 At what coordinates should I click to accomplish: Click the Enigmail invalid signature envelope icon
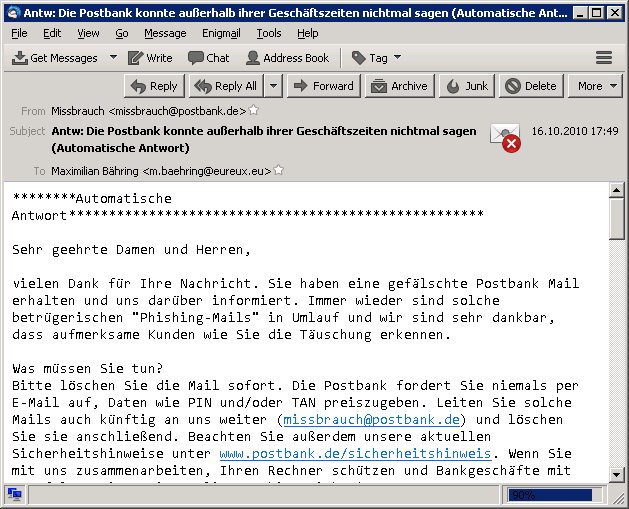[x=505, y=137]
